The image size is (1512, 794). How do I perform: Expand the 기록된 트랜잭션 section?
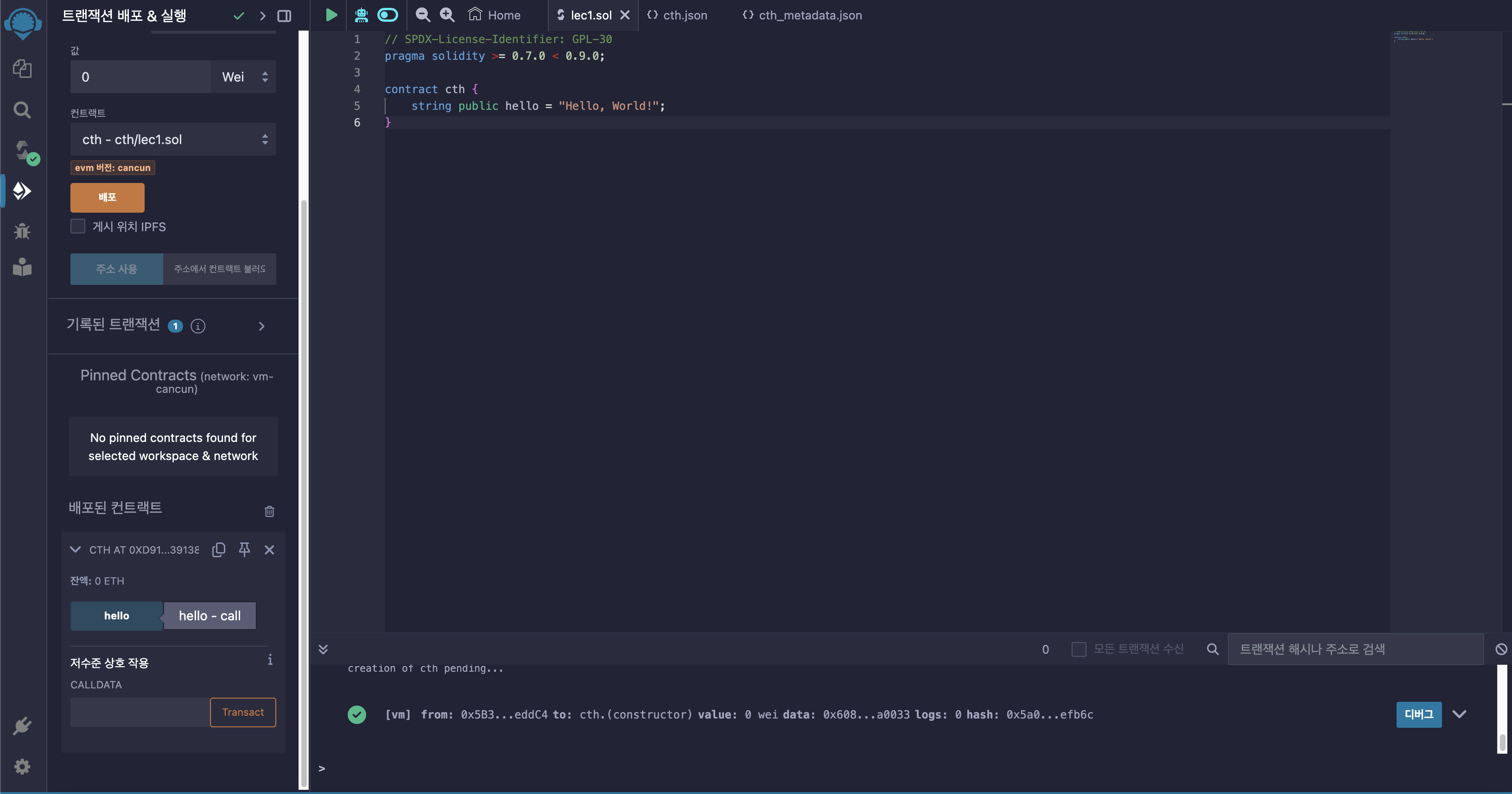(x=262, y=326)
